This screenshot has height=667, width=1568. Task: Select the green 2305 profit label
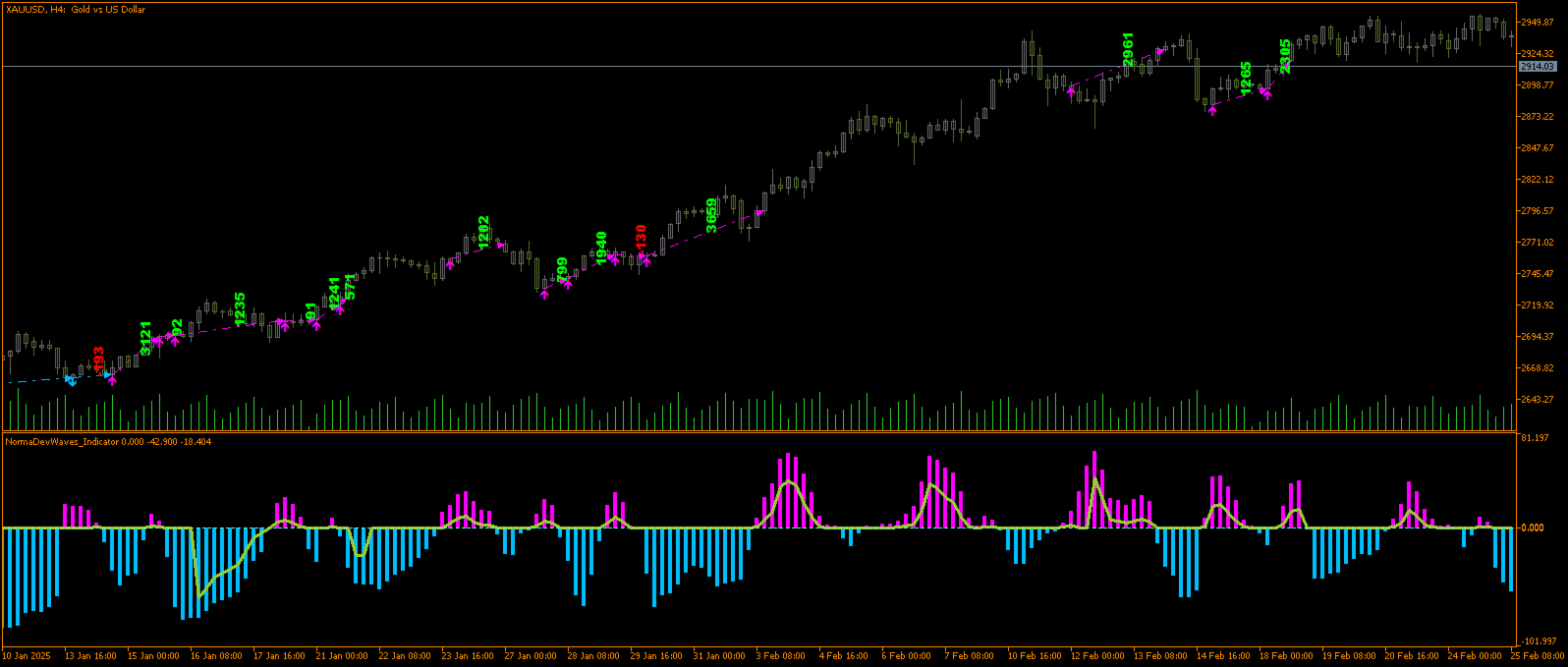1285,56
